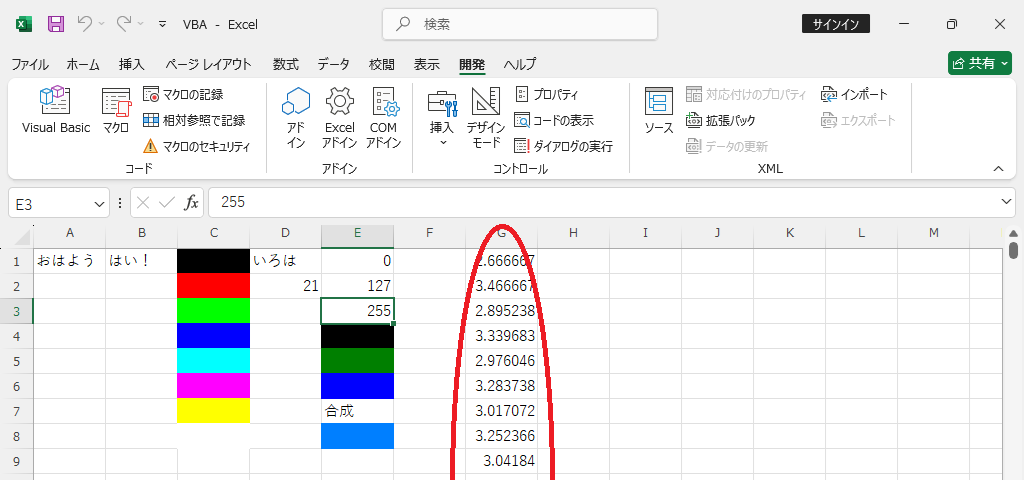The width and height of the screenshot is (1024, 480).
Task: Click the light blue cell E8
Action: [x=357, y=436]
